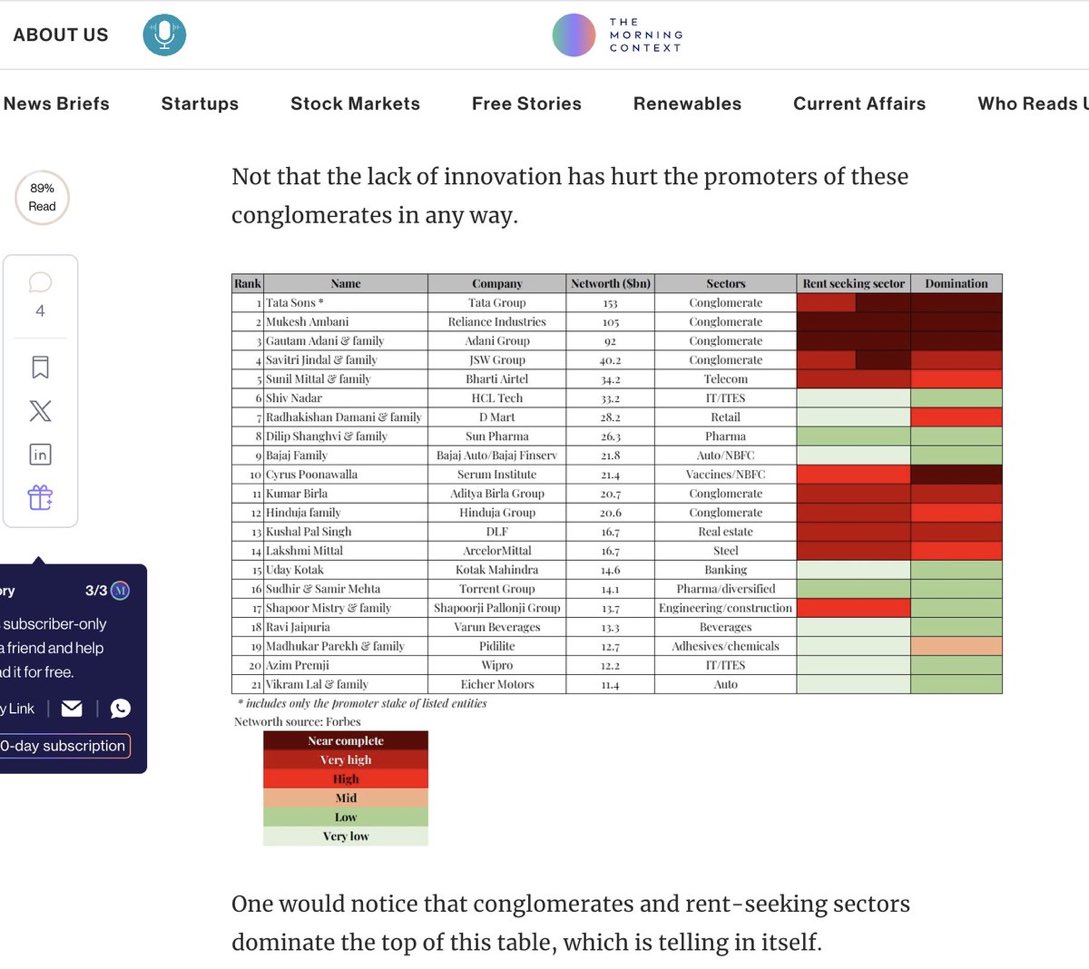Click 'Domination' column header
The width and height of the screenshot is (1089, 969).
(x=956, y=283)
